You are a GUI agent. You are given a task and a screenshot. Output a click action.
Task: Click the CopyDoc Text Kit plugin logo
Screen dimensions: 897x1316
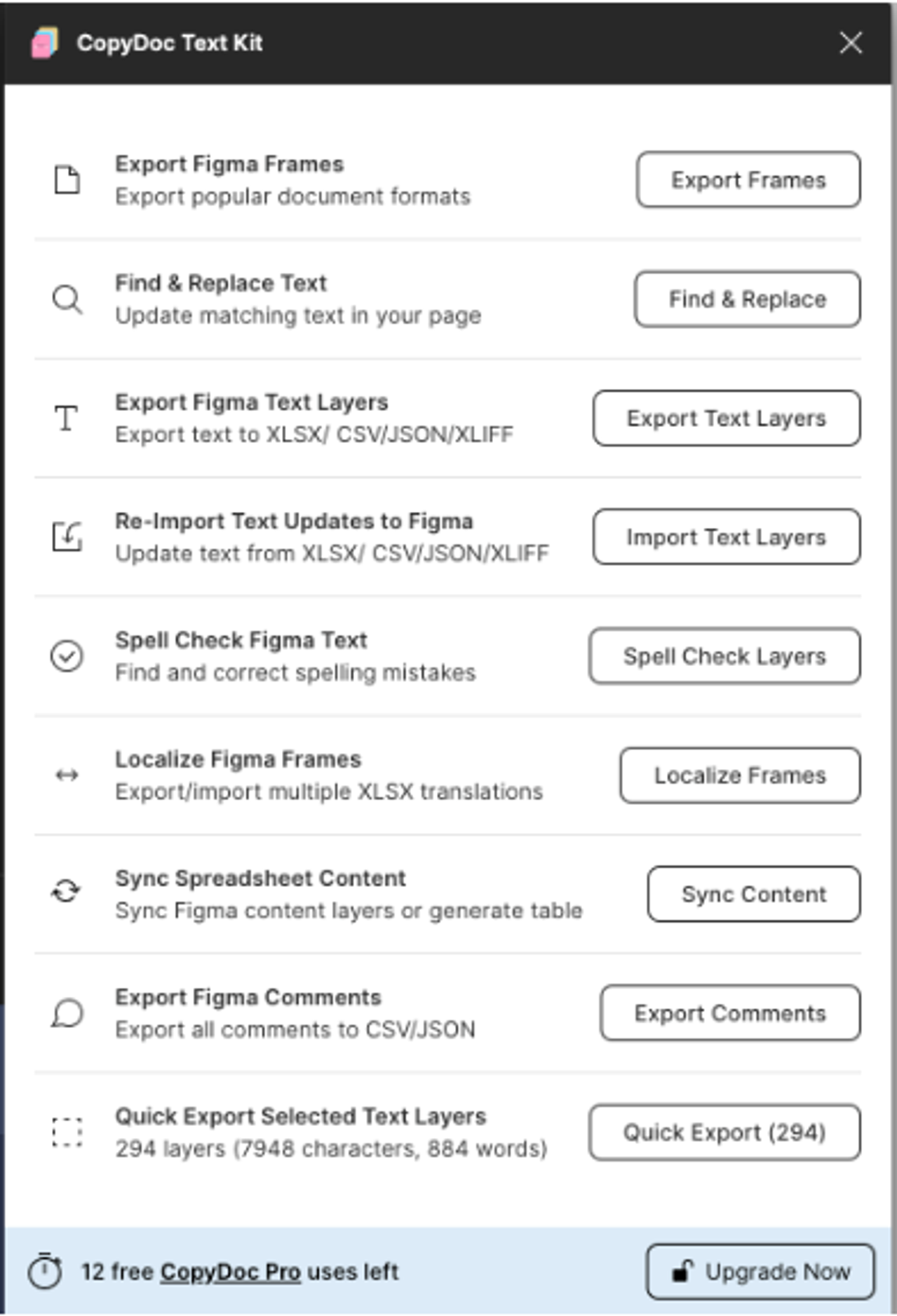point(44,43)
